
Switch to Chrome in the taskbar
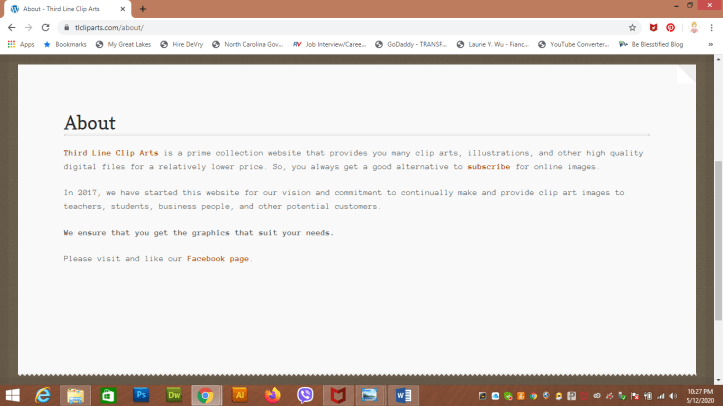coord(206,395)
